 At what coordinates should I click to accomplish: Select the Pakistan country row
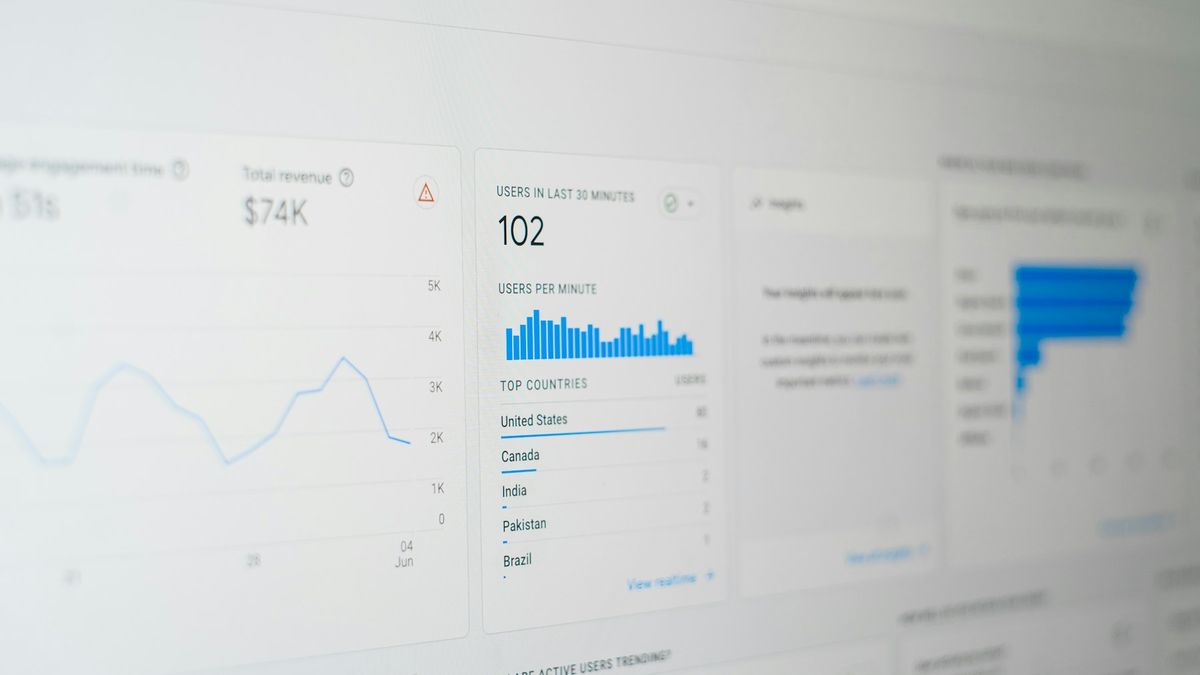[x=604, y=525]
